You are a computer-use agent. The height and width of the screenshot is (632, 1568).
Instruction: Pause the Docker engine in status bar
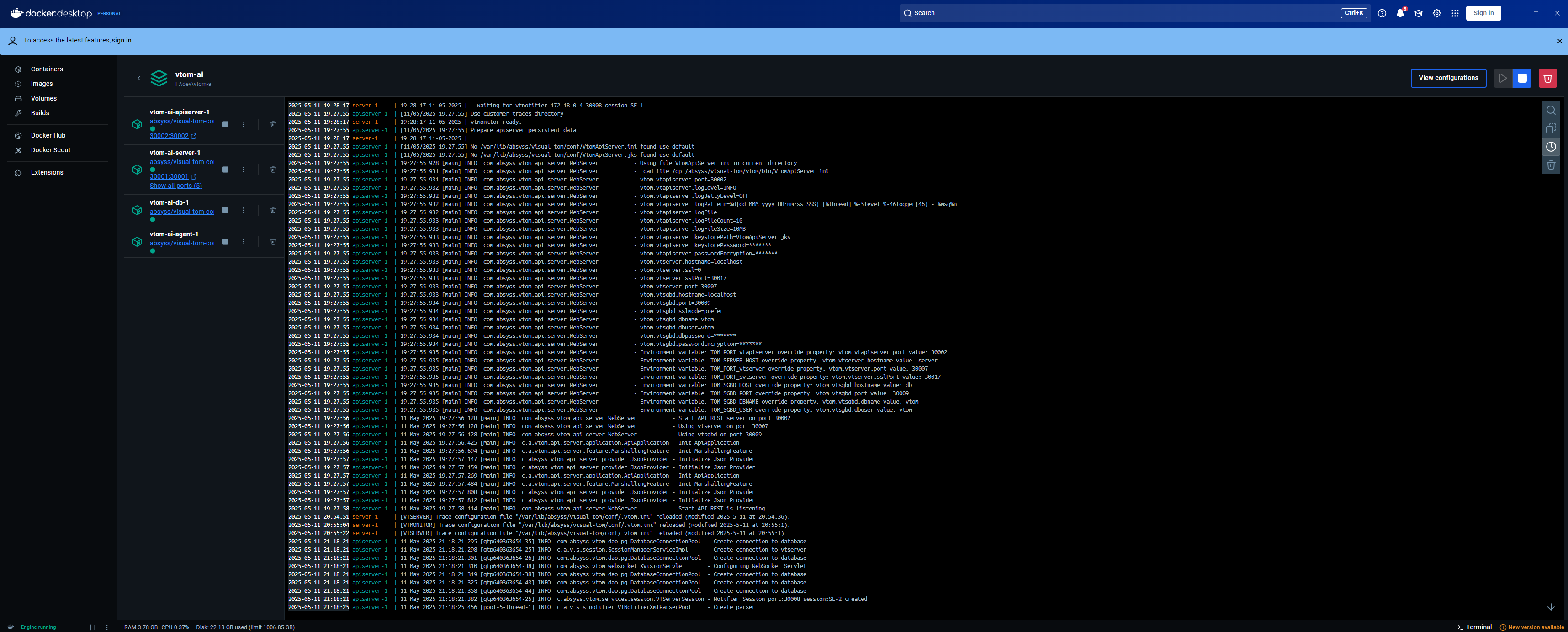click(x=93, y=627)
